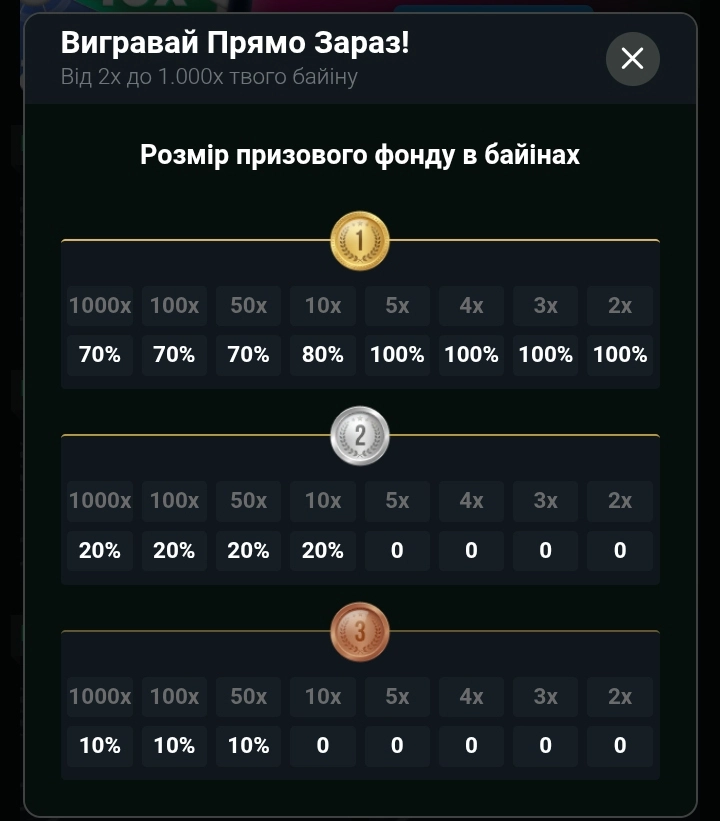Select 1000x multiplier in third place row
Screen dimensions: 720x821
[x=100, y=696]
